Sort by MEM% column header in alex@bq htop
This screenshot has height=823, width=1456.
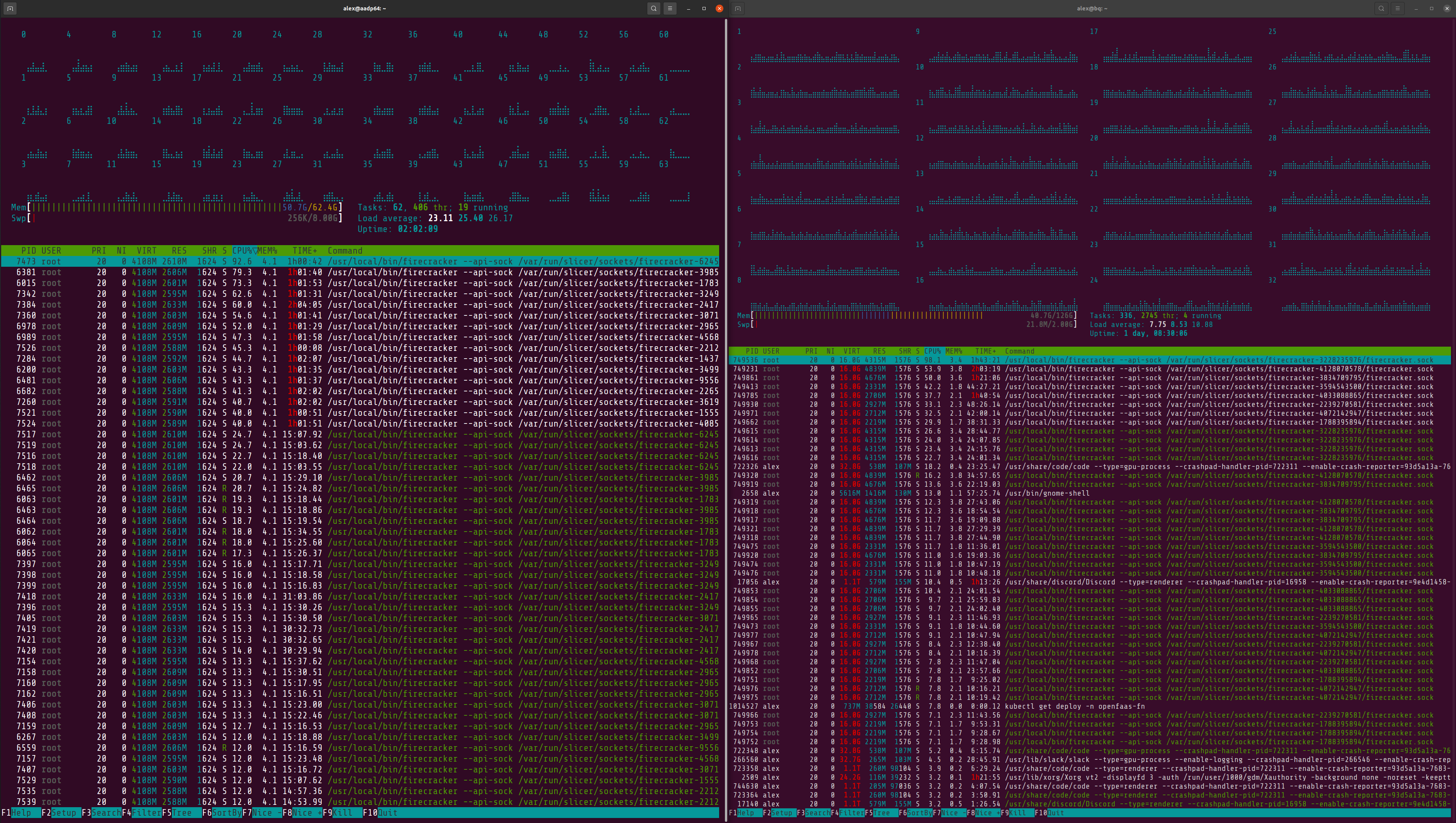click(954, 351)
